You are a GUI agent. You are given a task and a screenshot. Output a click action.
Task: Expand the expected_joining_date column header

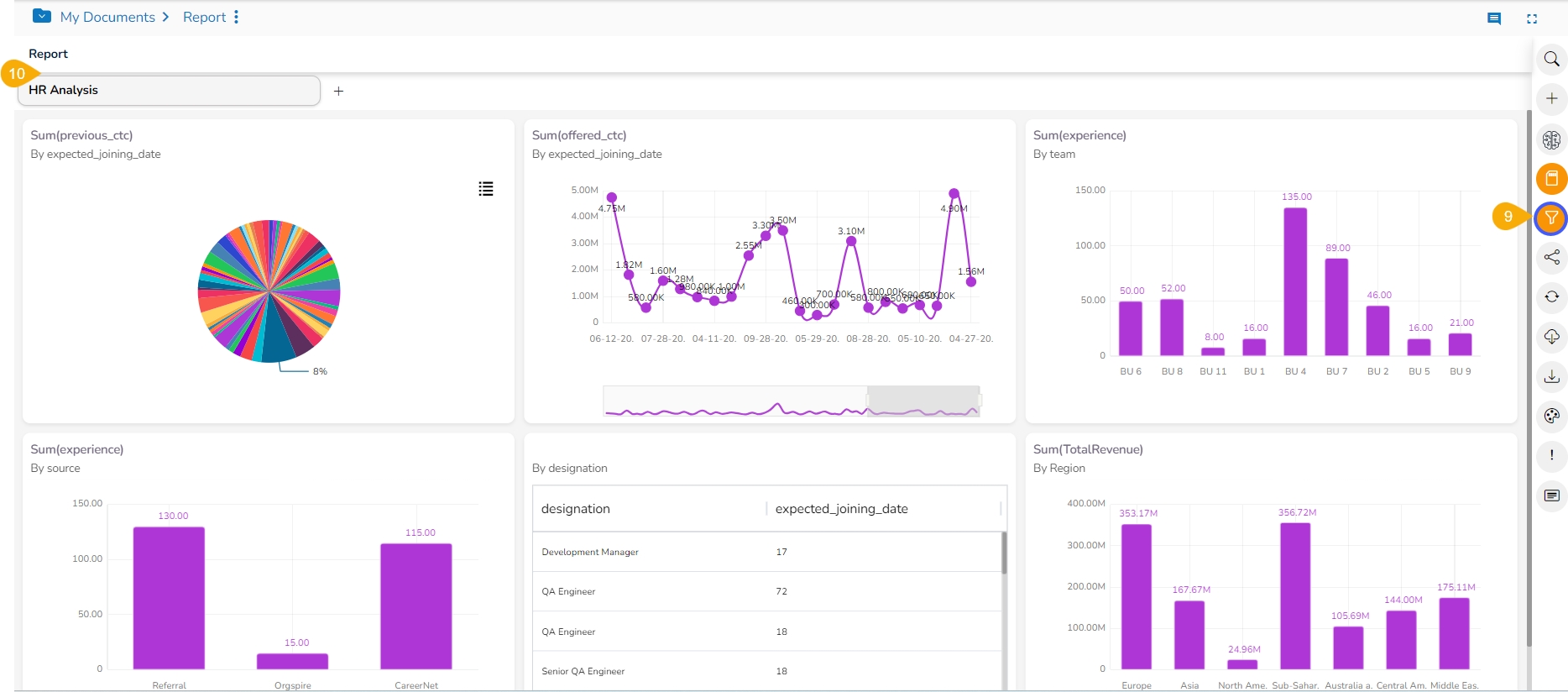tap(841, 509)
